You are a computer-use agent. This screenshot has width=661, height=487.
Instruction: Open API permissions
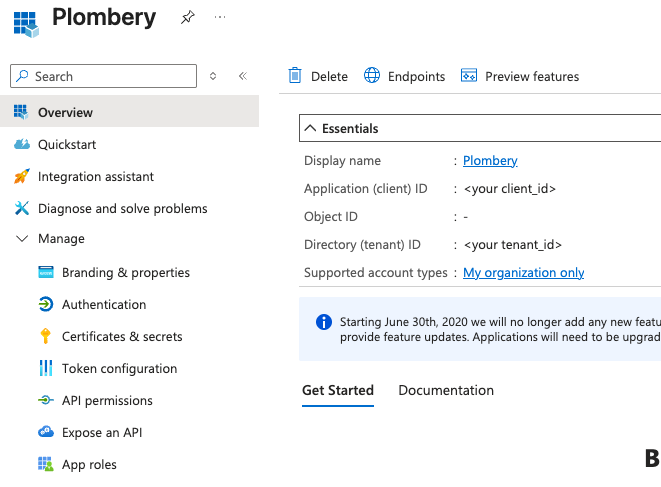point(107,401)
